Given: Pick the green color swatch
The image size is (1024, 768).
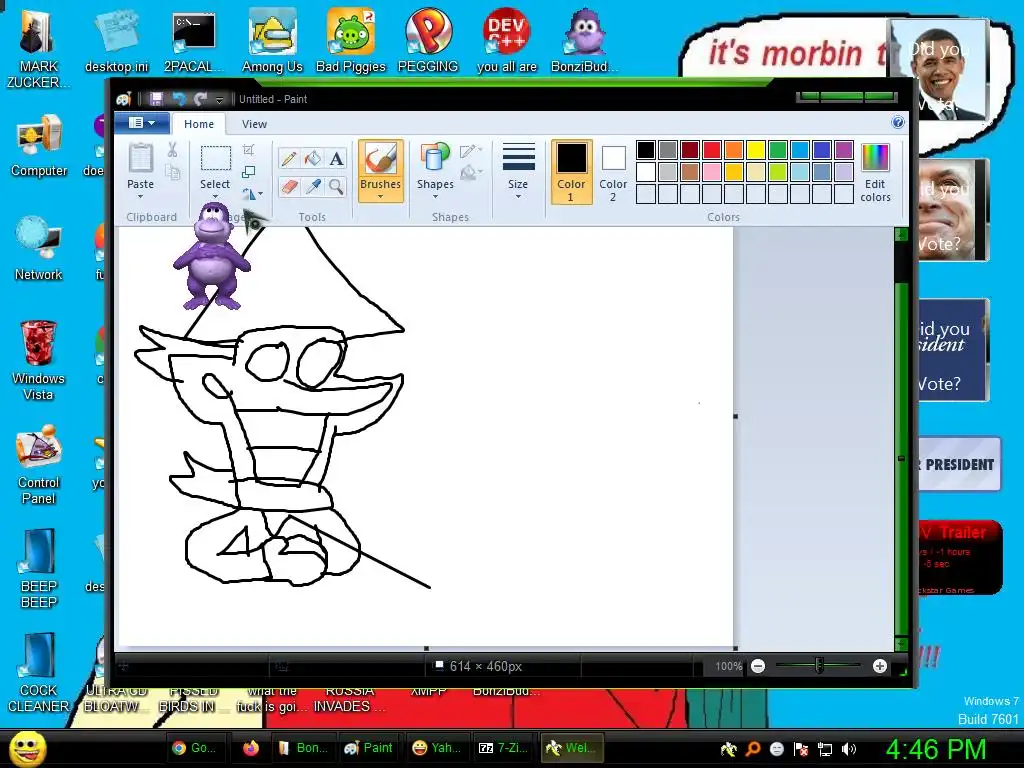Looking at the screenshot, I should coord(778,150).
